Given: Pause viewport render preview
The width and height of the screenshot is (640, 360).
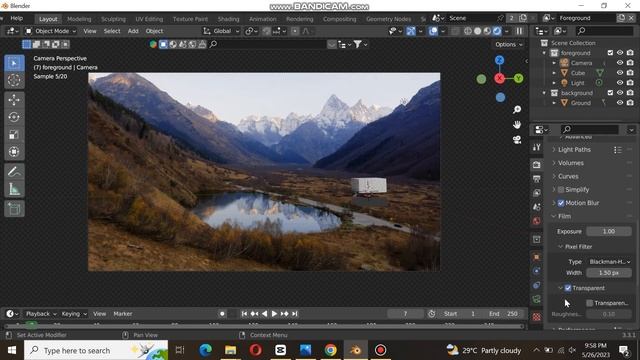Looking at the screenshot, I should pyautogui.click(x=519, y=31).
